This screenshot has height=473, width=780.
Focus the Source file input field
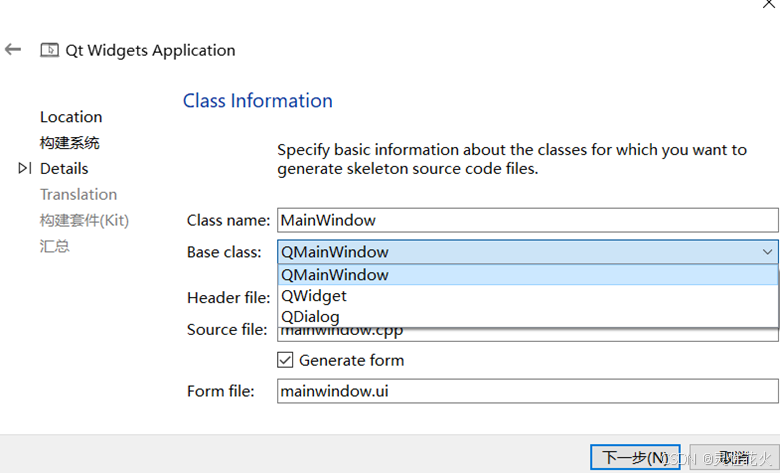pyautogui.click(x=527, y=334)
